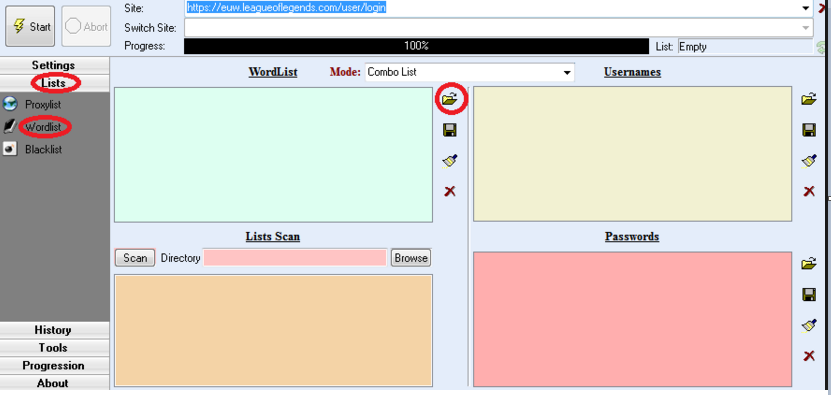Clean the Passwords list with broom

809,325
